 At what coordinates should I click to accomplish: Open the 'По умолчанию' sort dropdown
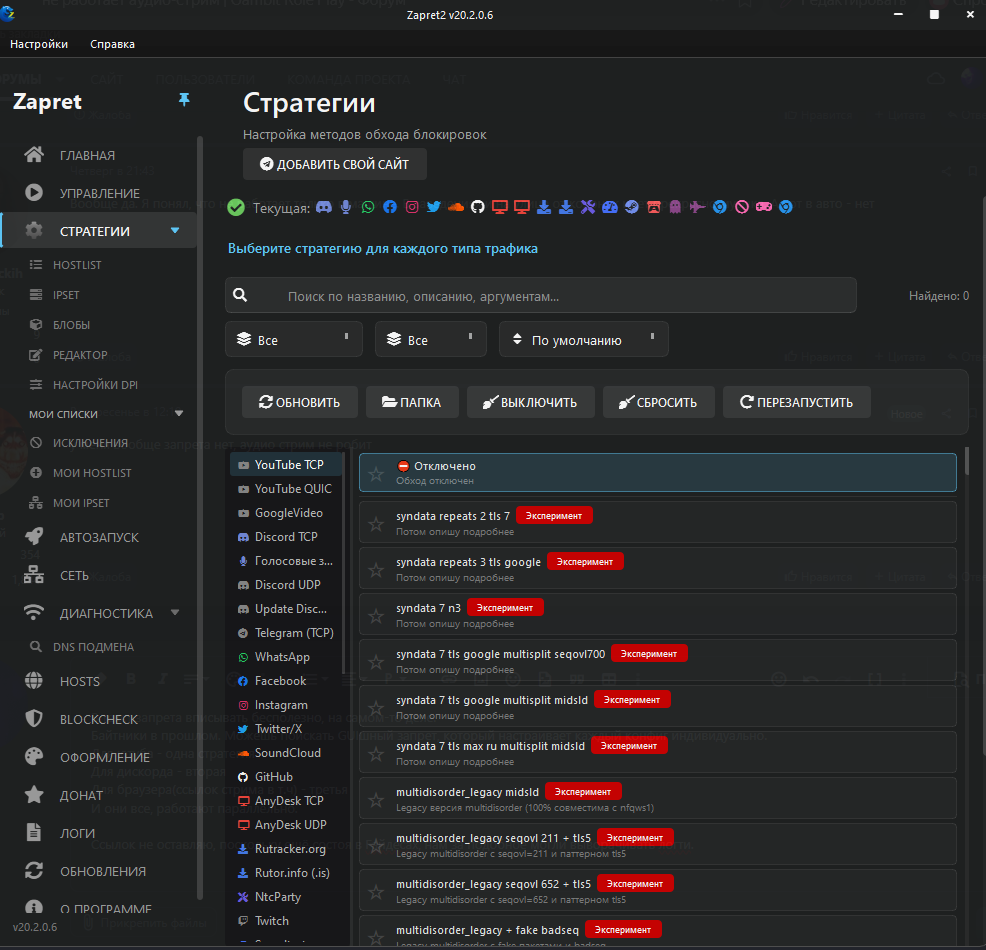[583, 340]
